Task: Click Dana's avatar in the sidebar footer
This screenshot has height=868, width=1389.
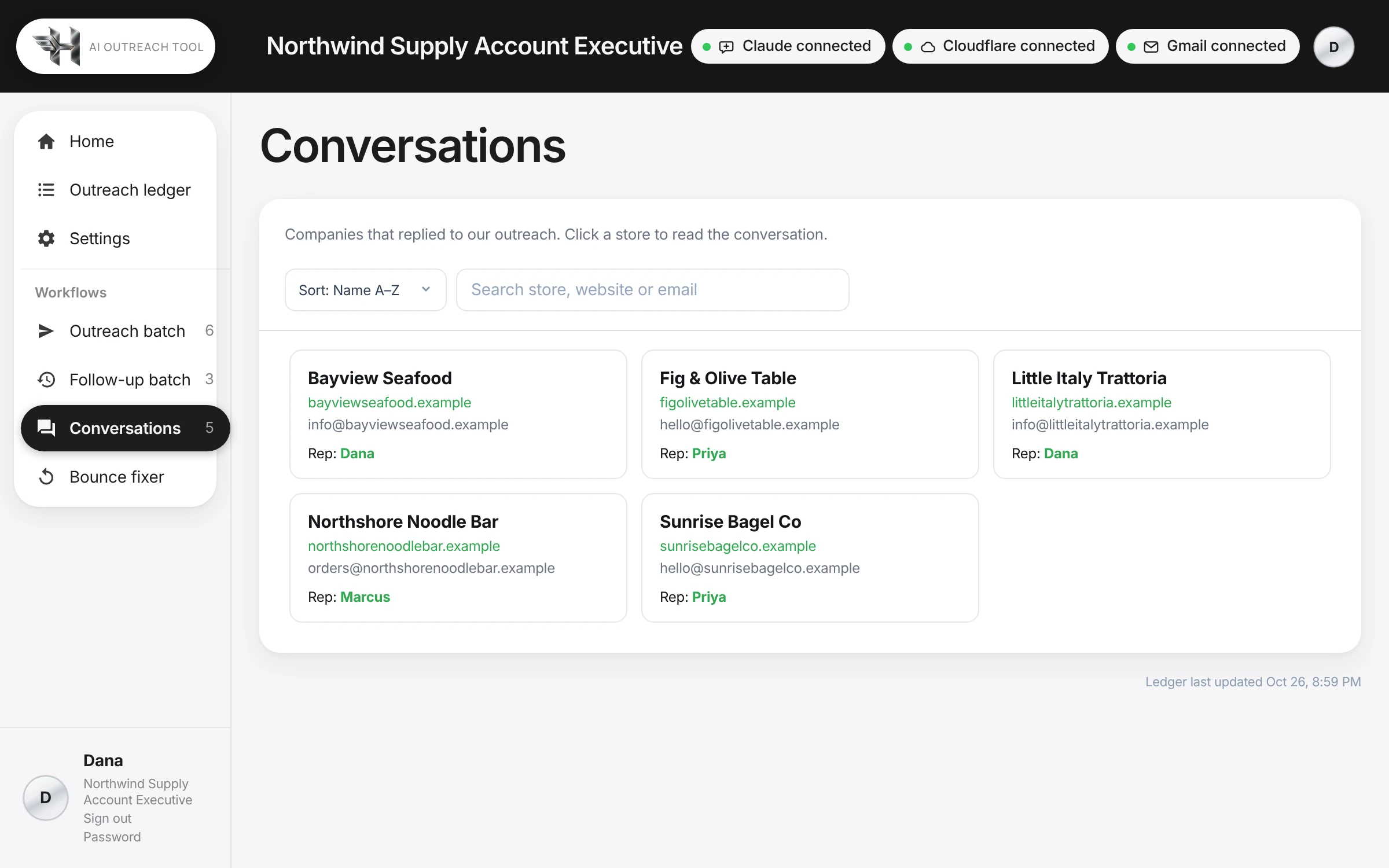Action: [46, 797]
